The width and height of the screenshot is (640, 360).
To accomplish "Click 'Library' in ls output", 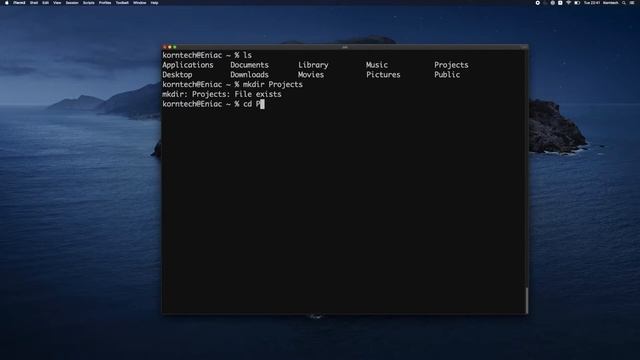I will (x=313, y=65).
